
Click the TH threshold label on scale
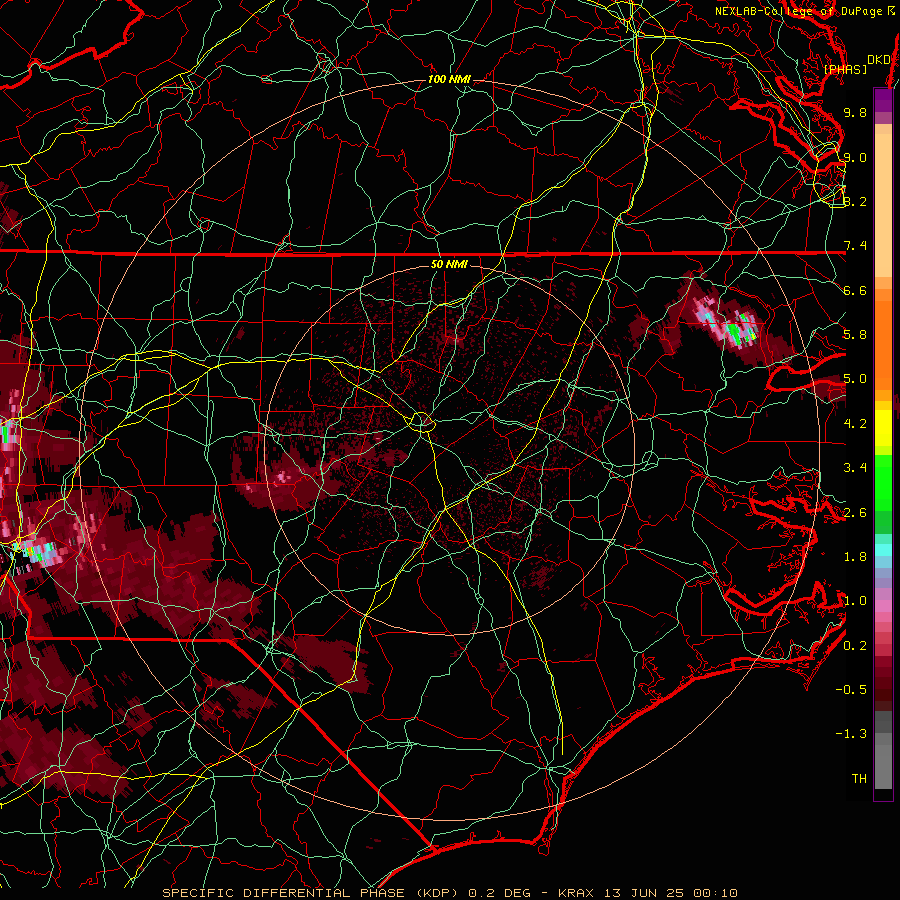click(859, 779)
